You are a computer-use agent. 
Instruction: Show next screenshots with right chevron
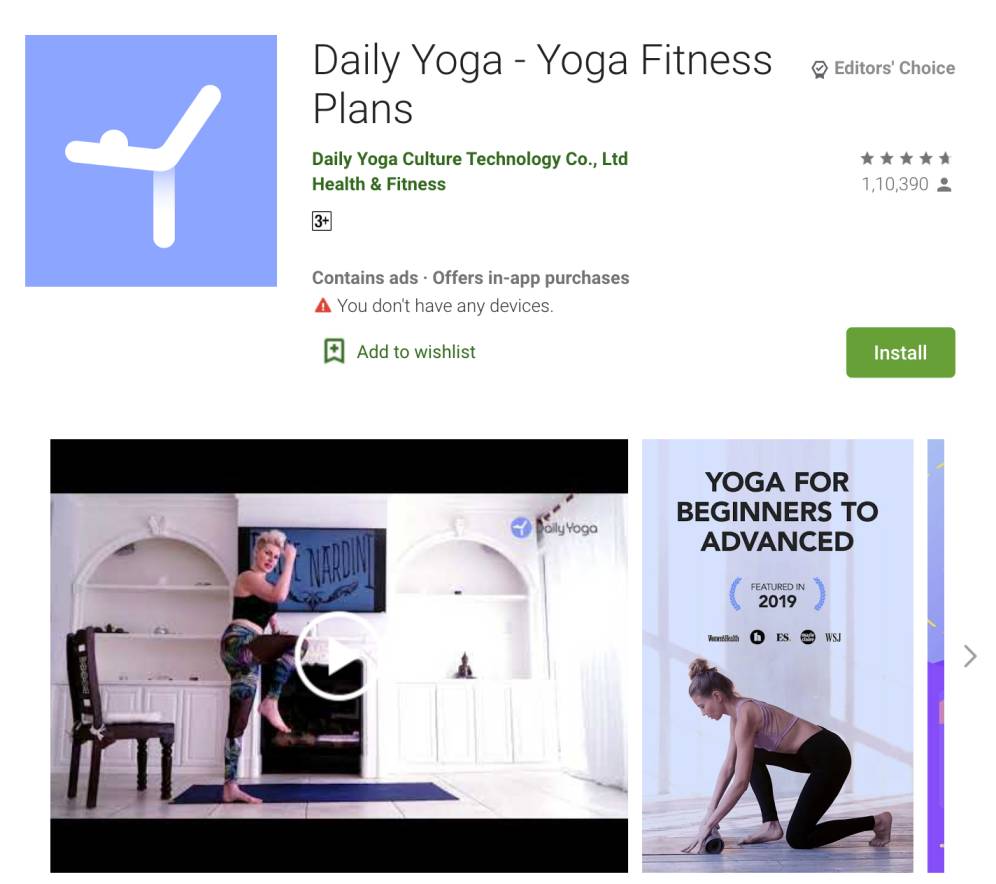(969, 656)
